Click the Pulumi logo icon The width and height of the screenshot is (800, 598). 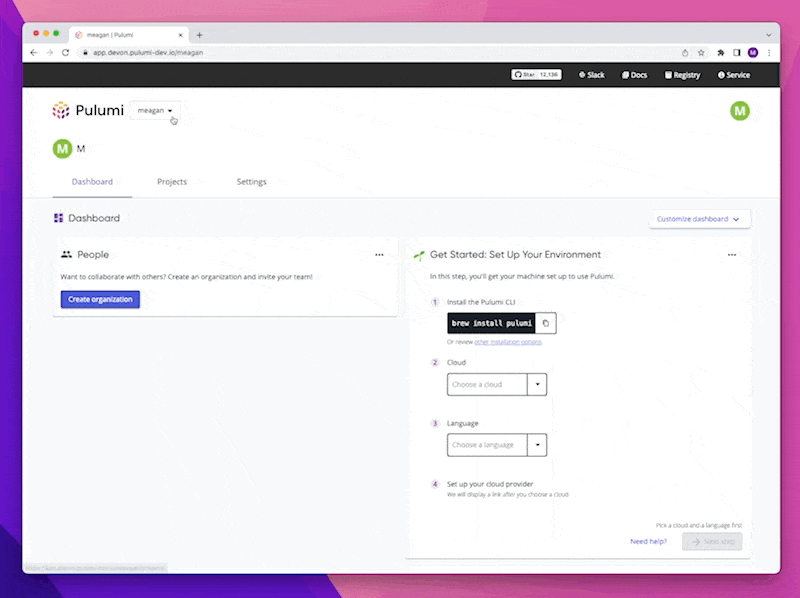[61, 110]
